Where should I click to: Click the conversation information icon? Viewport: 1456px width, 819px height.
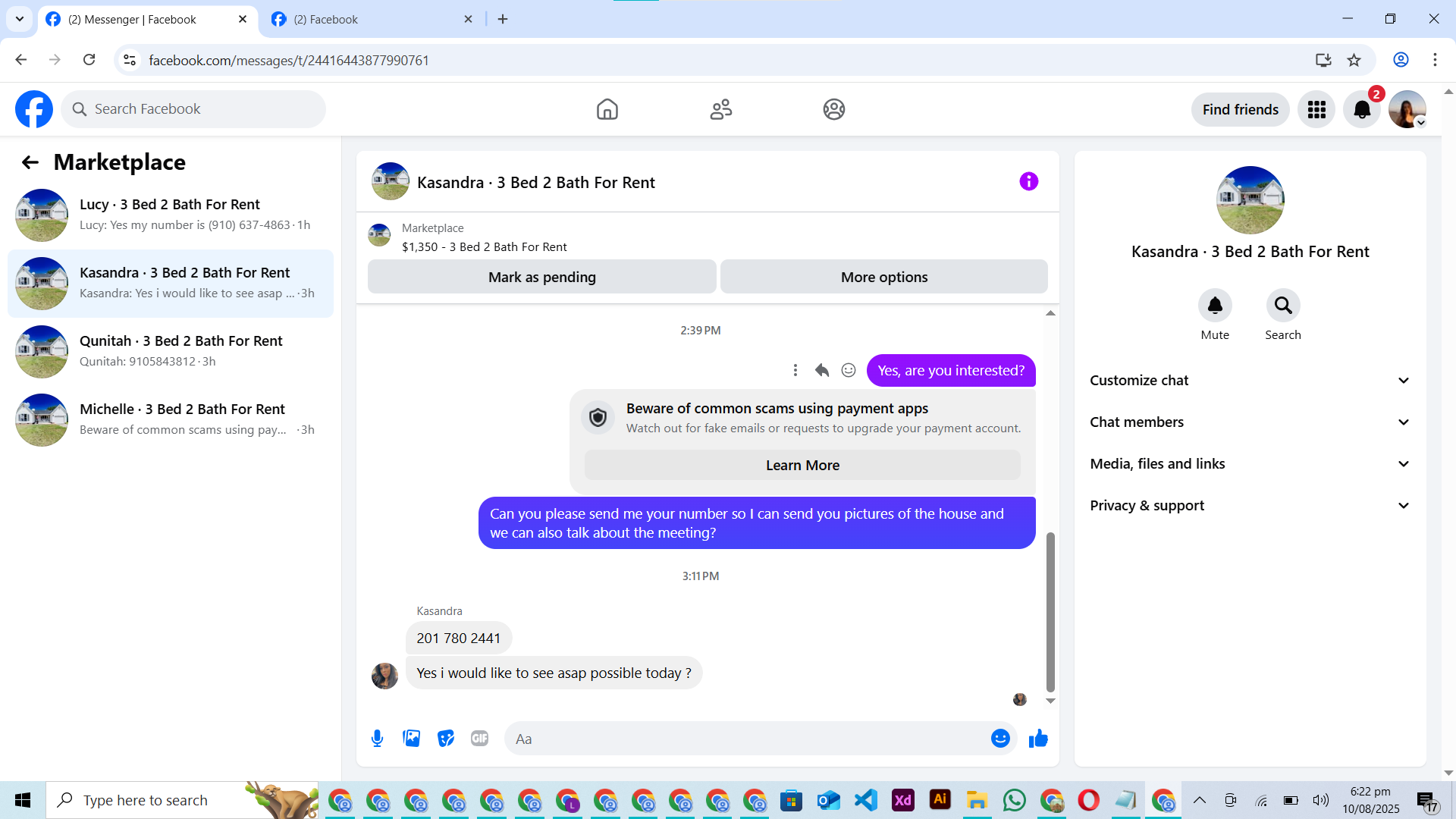[x=1028, y=181]
